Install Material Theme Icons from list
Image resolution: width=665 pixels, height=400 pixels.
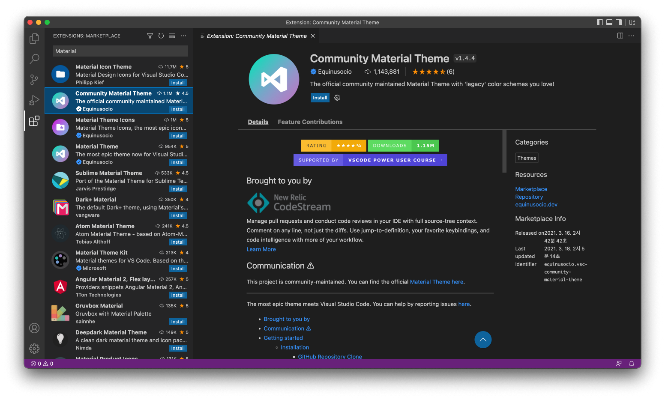178,136
